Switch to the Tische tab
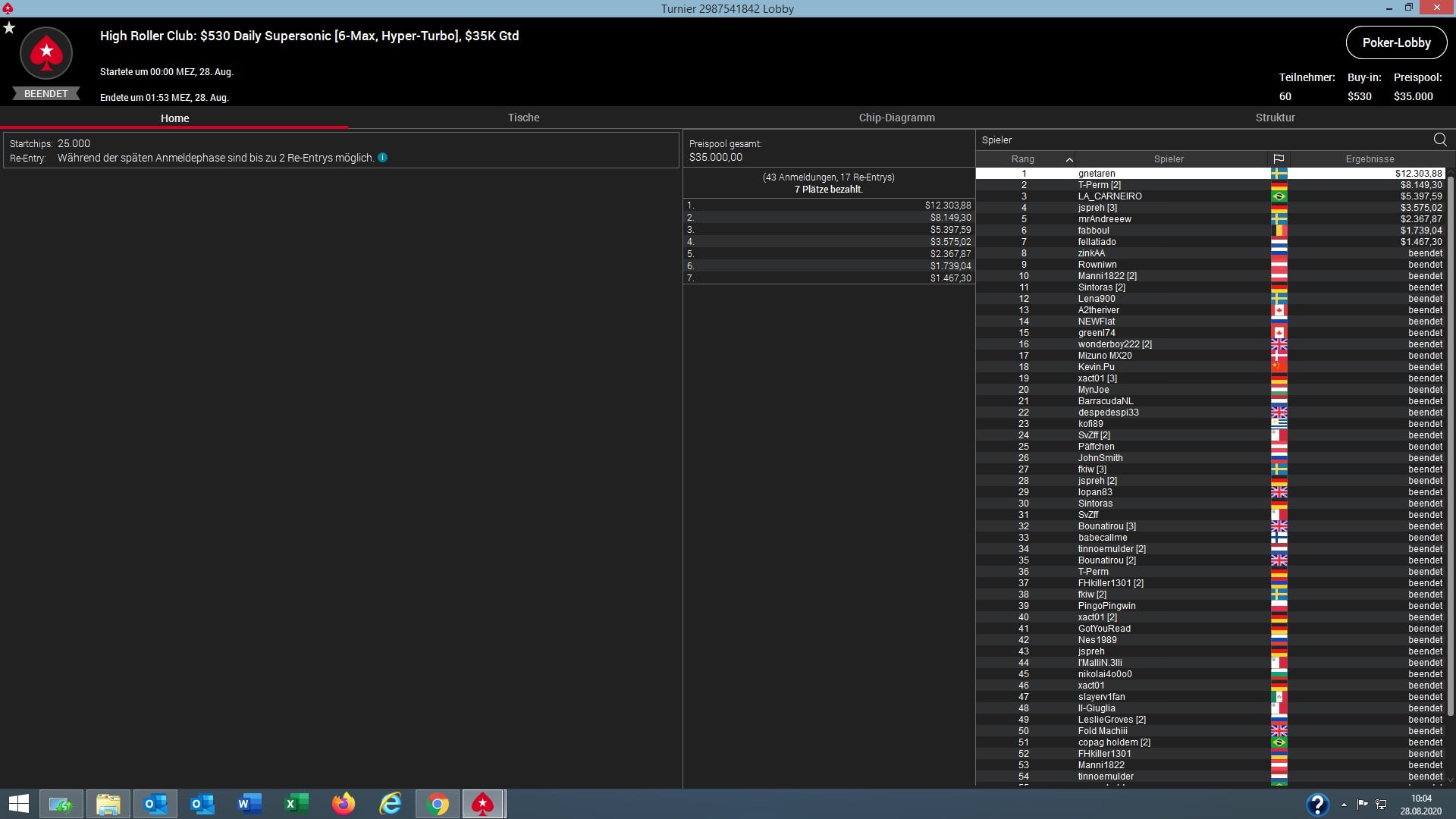This screenshot has height=819, width=1456. tap(523, 118)
